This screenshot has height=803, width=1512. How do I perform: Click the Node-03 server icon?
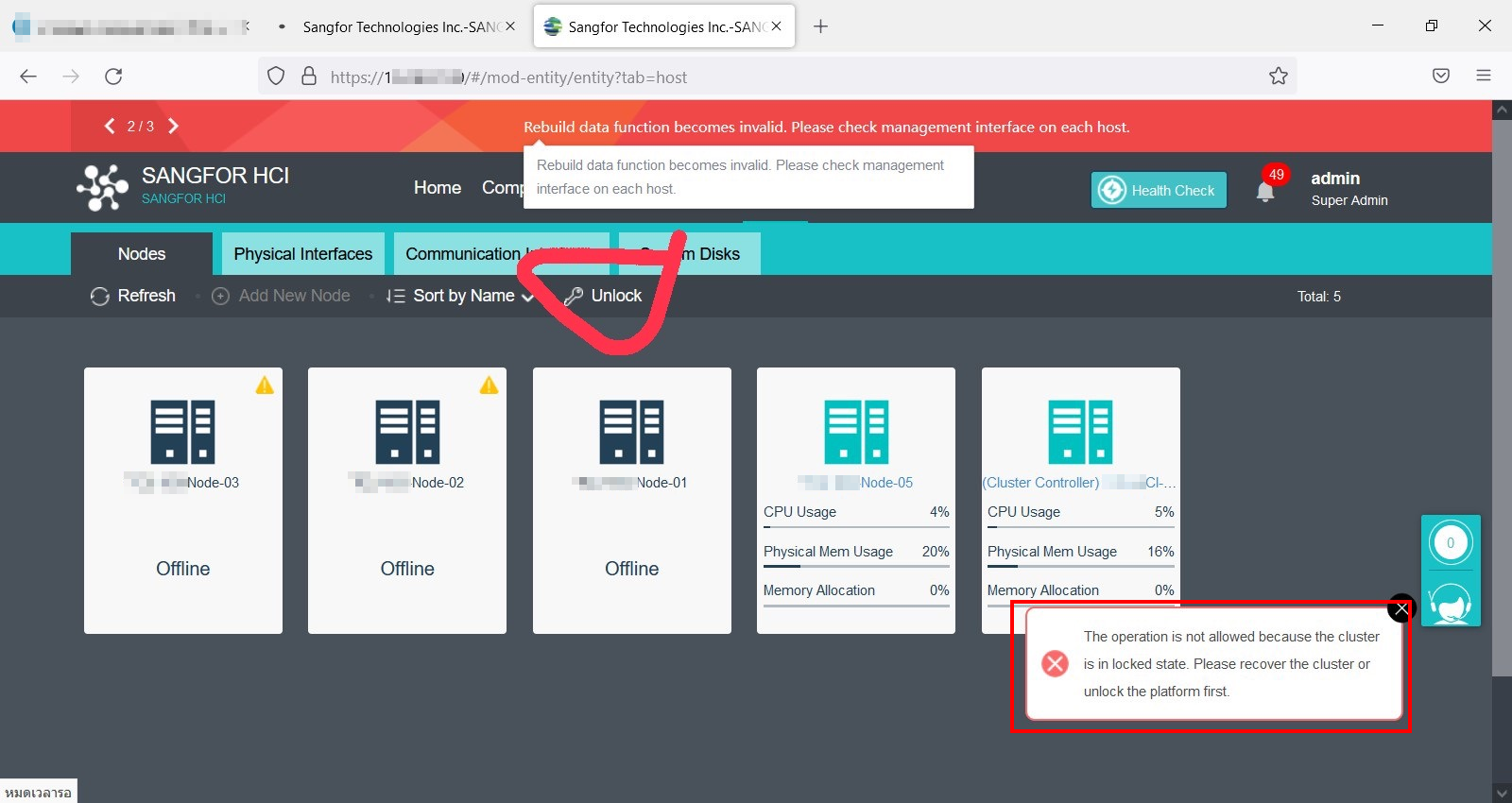pyautogui.click(x=182, y=432)
